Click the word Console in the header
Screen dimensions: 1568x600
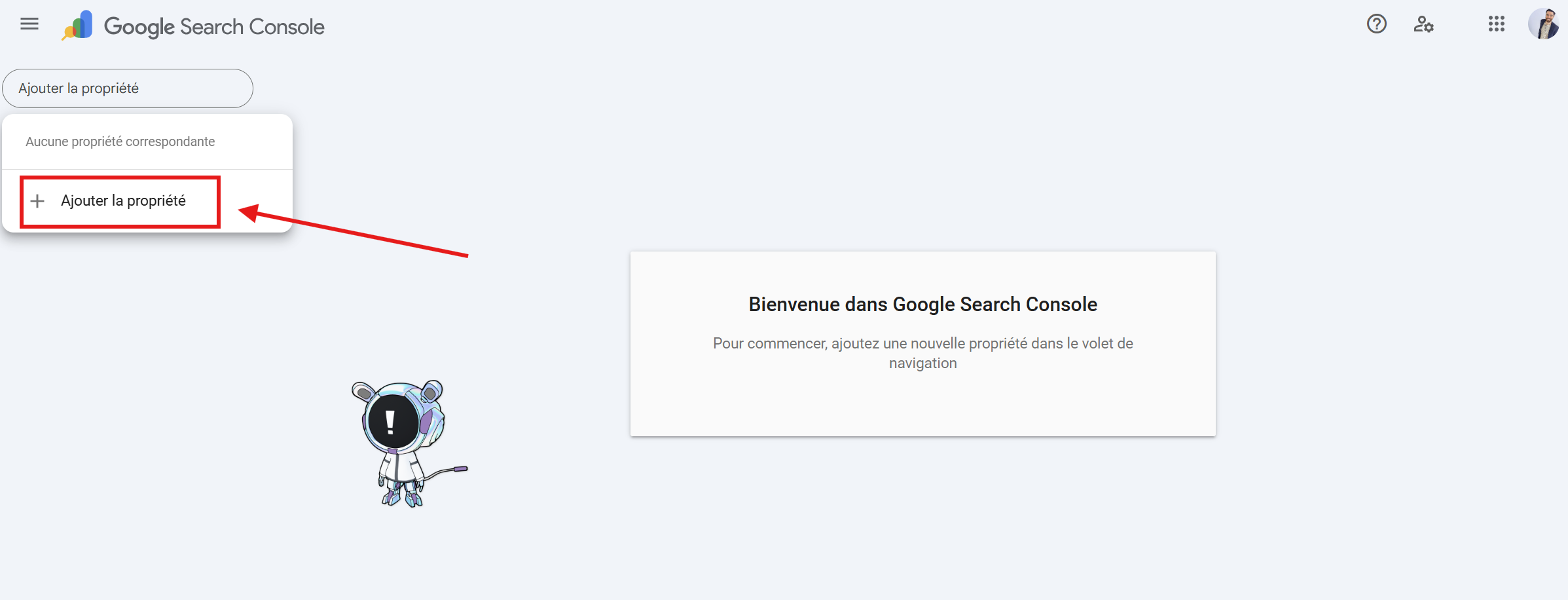click(287, 27)
